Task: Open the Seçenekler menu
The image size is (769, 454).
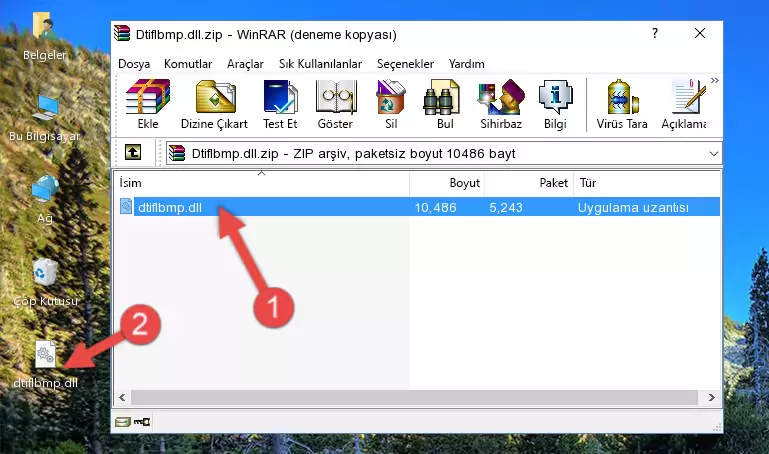Action: click(x=405, y=64)
